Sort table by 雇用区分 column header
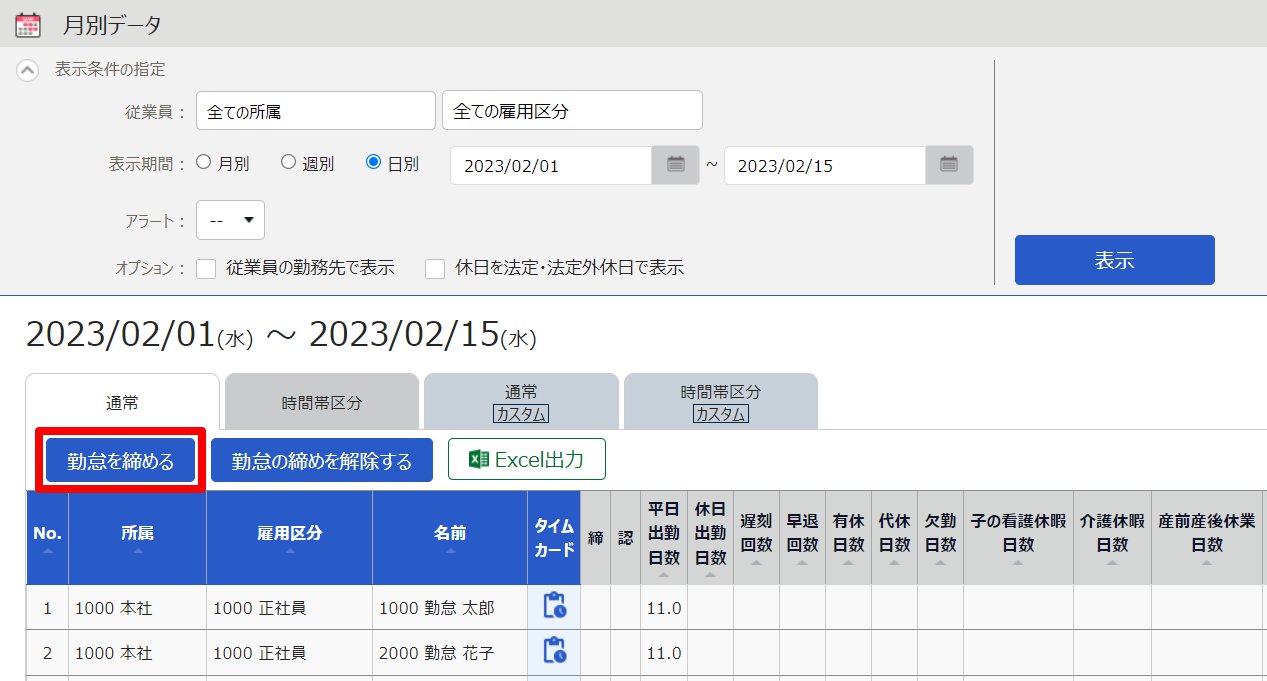Image resolution: width=1267 pixels, height=681 pixels. tap(289, 538)
